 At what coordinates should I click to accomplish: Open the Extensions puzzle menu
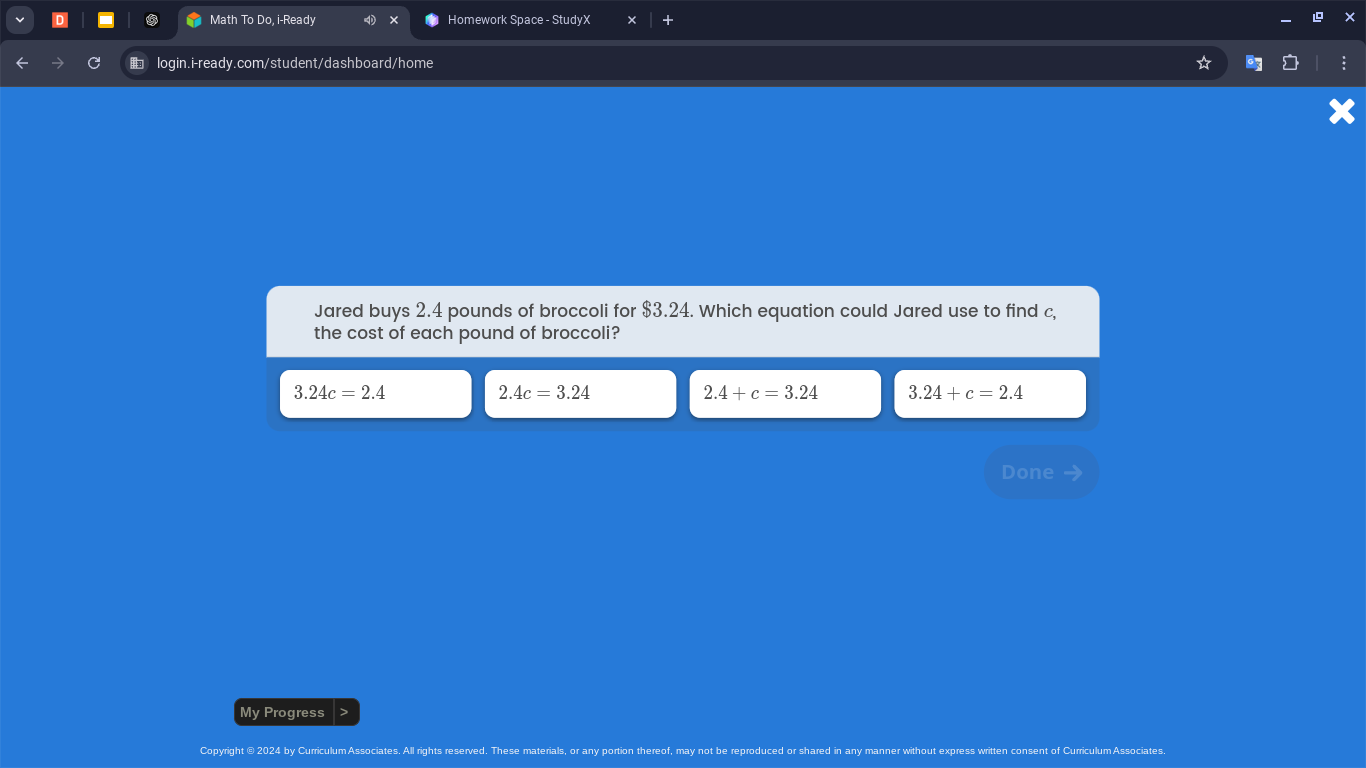1291,63
